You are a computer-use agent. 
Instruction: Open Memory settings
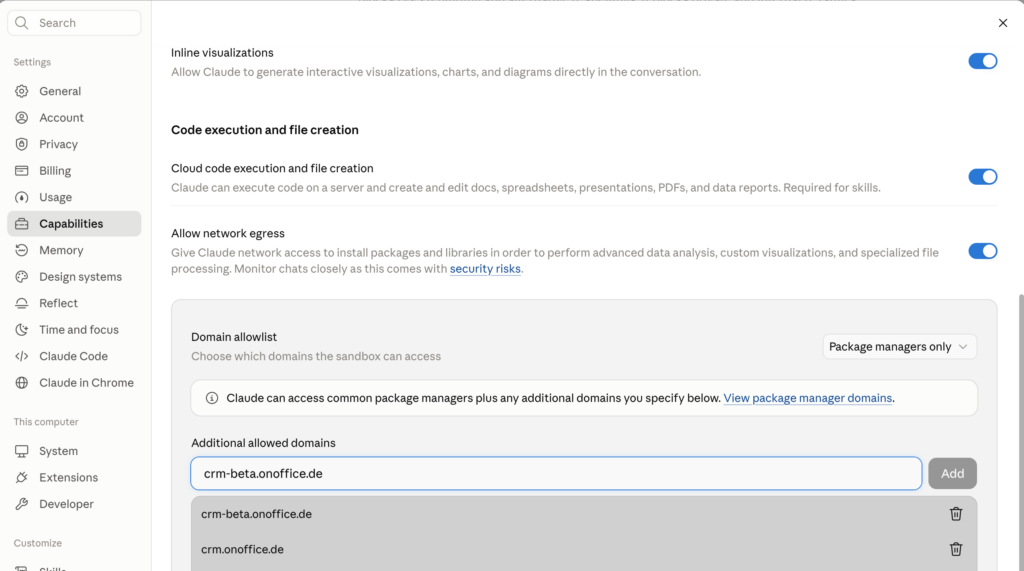pos(74,250)
